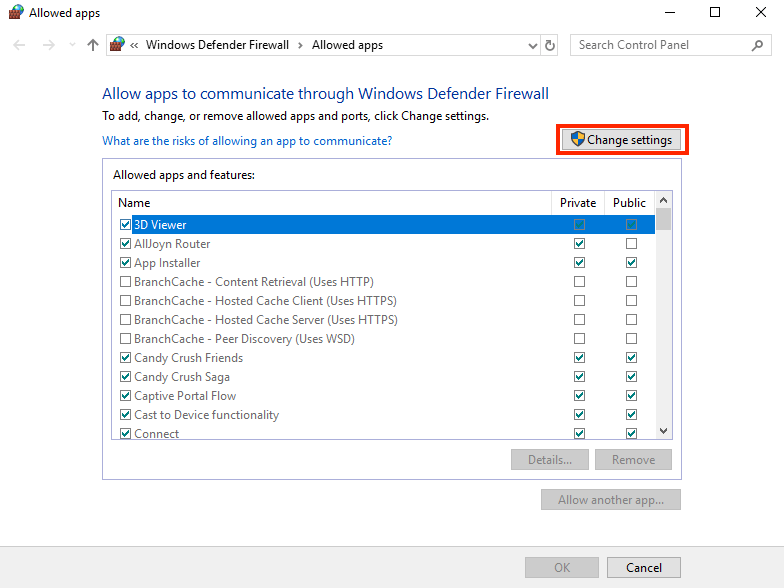Screen dimensions: 784x588
Task: Check Private box for BranchCache Peer Discovery
Action: [x=580, y=338]
